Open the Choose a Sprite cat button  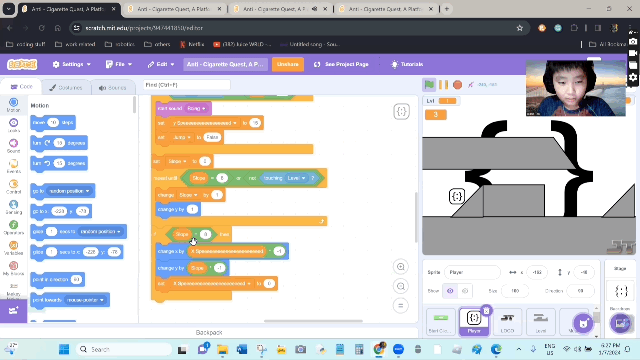point(583,323)
